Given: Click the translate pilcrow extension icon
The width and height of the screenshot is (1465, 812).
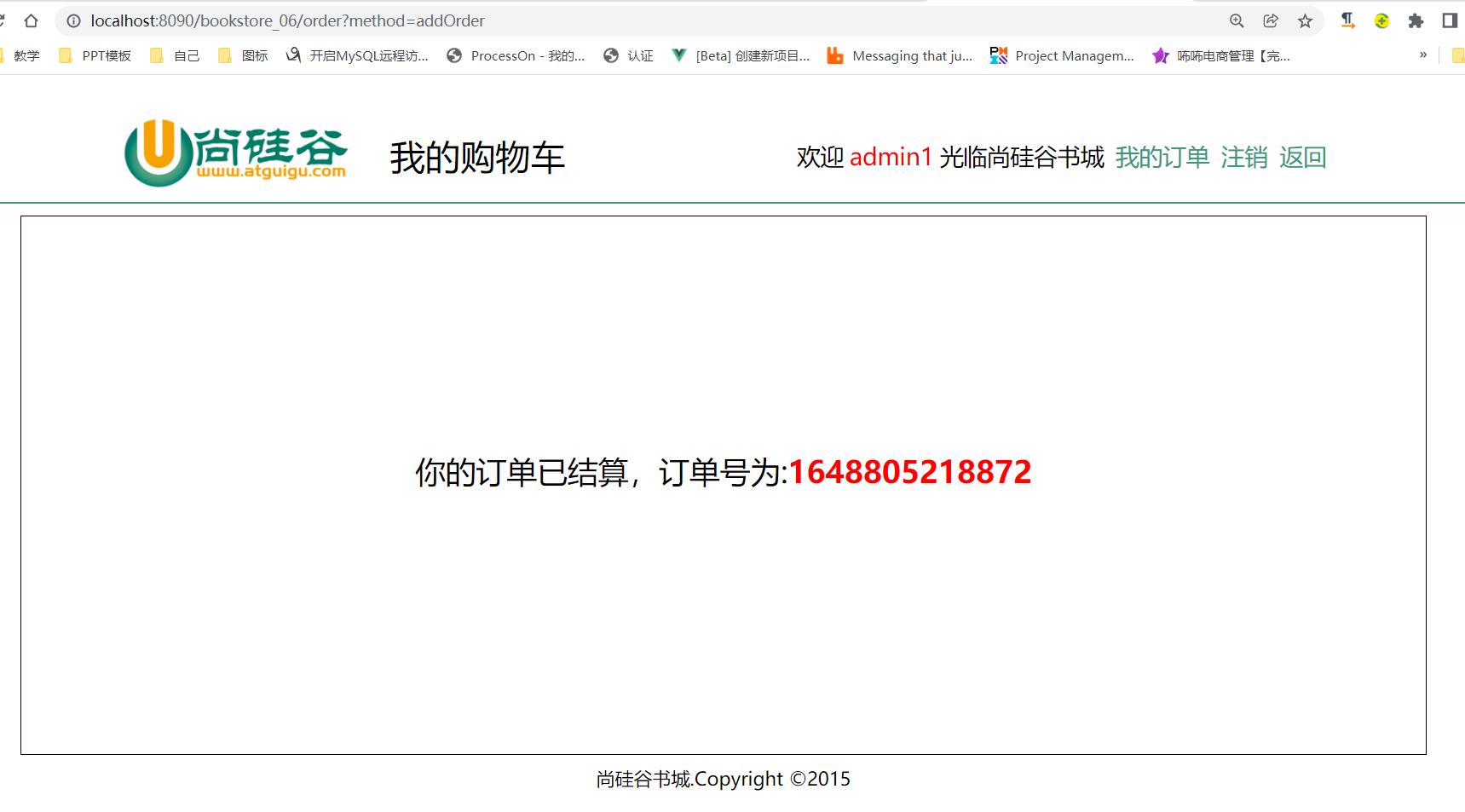Looking at the screenshot, I should [1347, 20].
